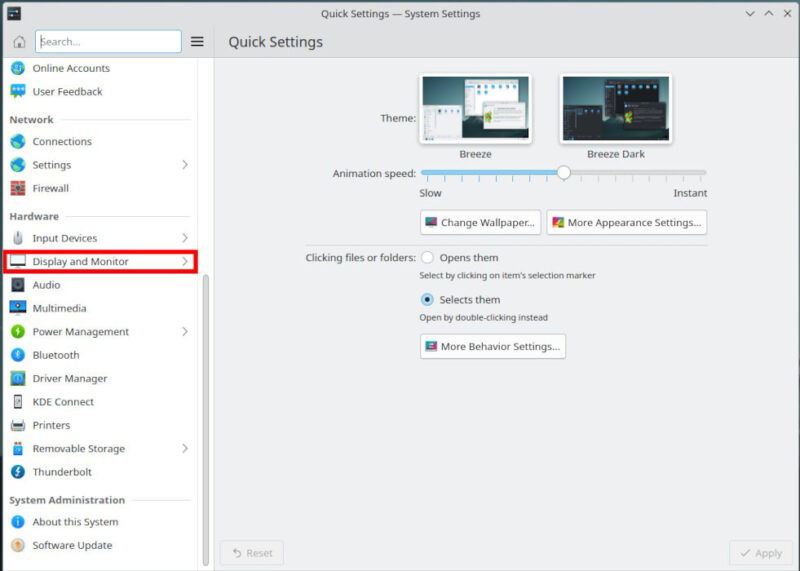Click the Bluetooth icon
Screen dimensions: 800x571
coord(18,355)
